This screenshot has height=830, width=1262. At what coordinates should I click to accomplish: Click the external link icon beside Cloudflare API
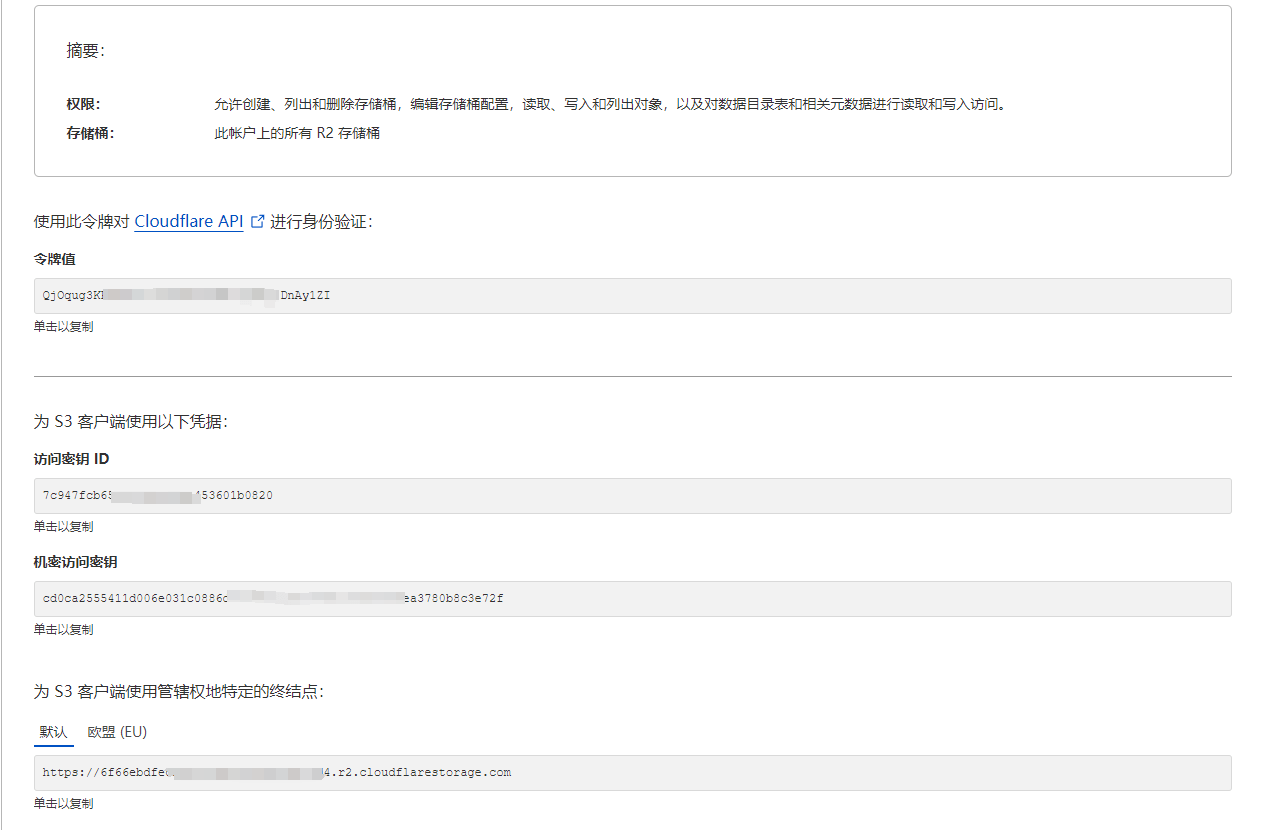click(258, 221)
